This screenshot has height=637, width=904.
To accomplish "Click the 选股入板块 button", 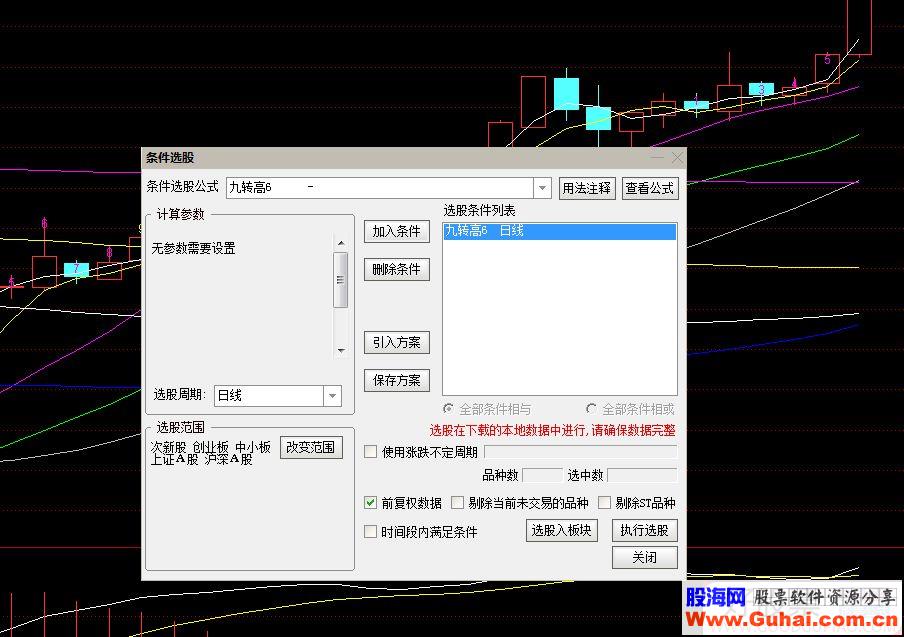I will (562, 530).
